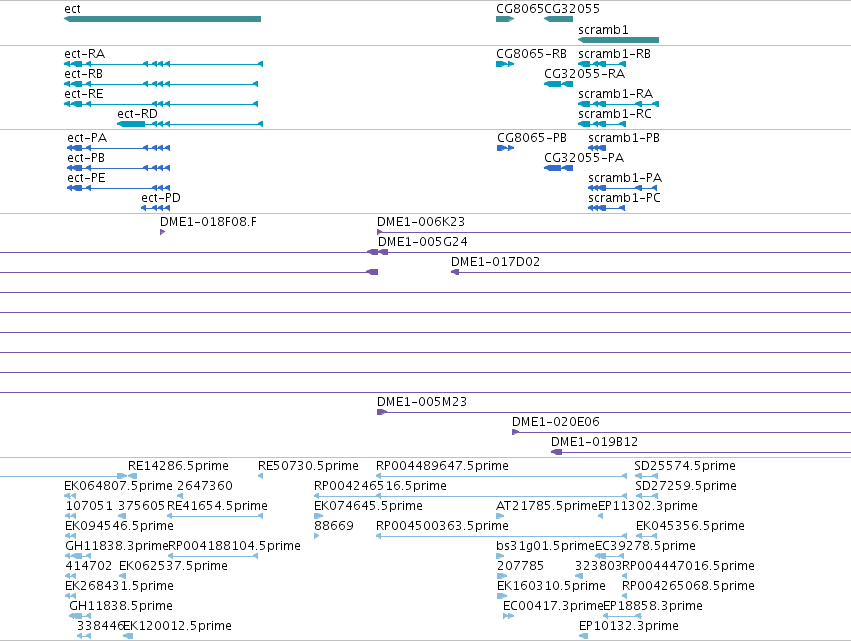The width and height of the screenshot is (851, 641).
Task: Click the ect-RD transcript label
Action: click(137, 114)
